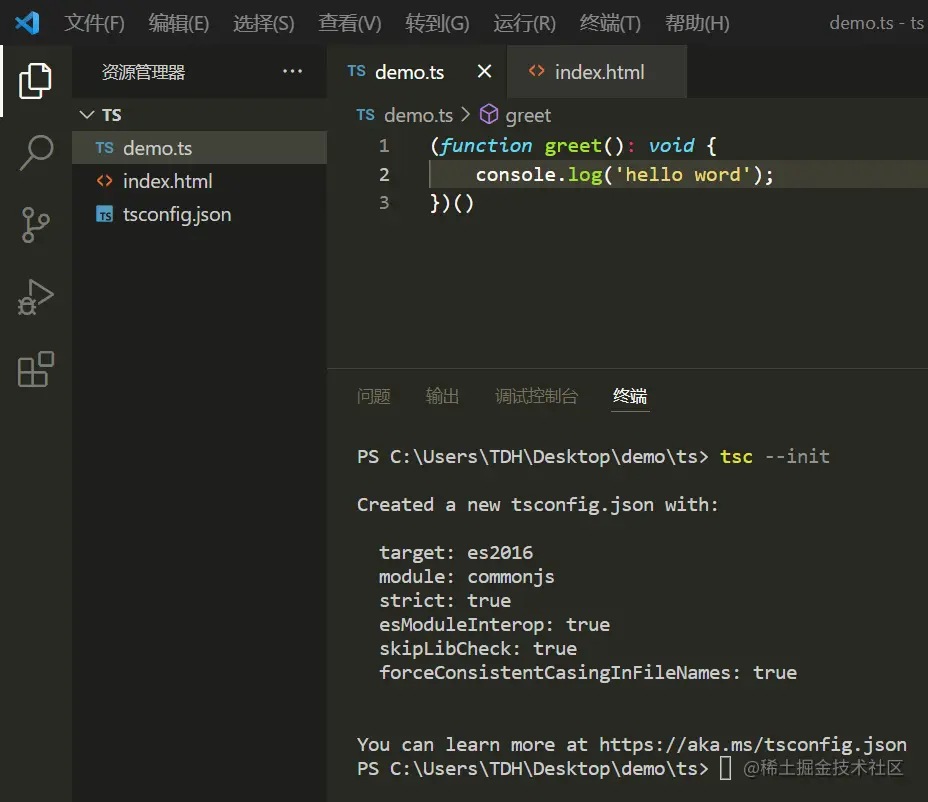
Task: Switch to the 调试控制台 panel tab
Action: (x=536, y=396)
